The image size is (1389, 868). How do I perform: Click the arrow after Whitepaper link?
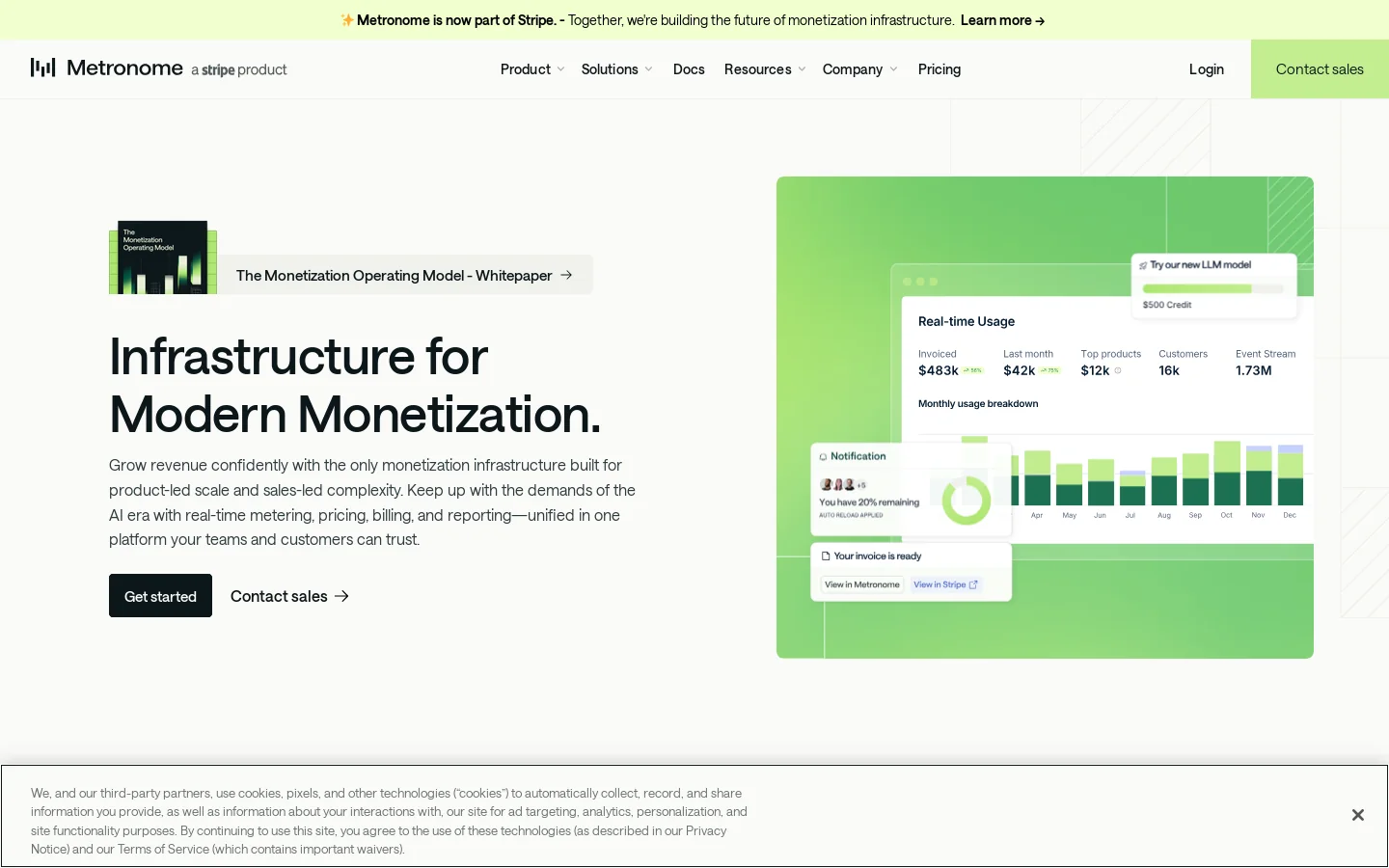[566, 275]
